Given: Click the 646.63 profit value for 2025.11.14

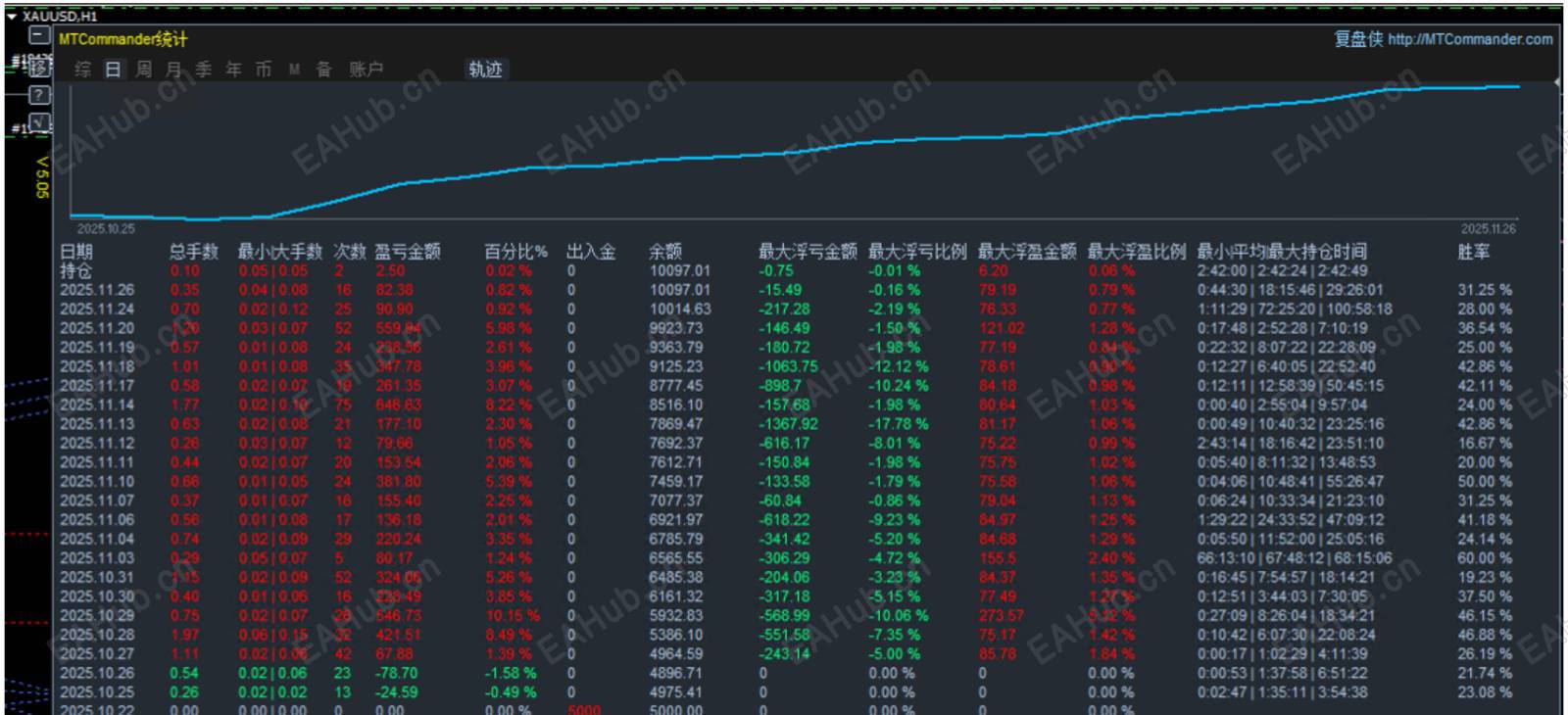Looking at the screenshot, I should click(x=398, y=405).
